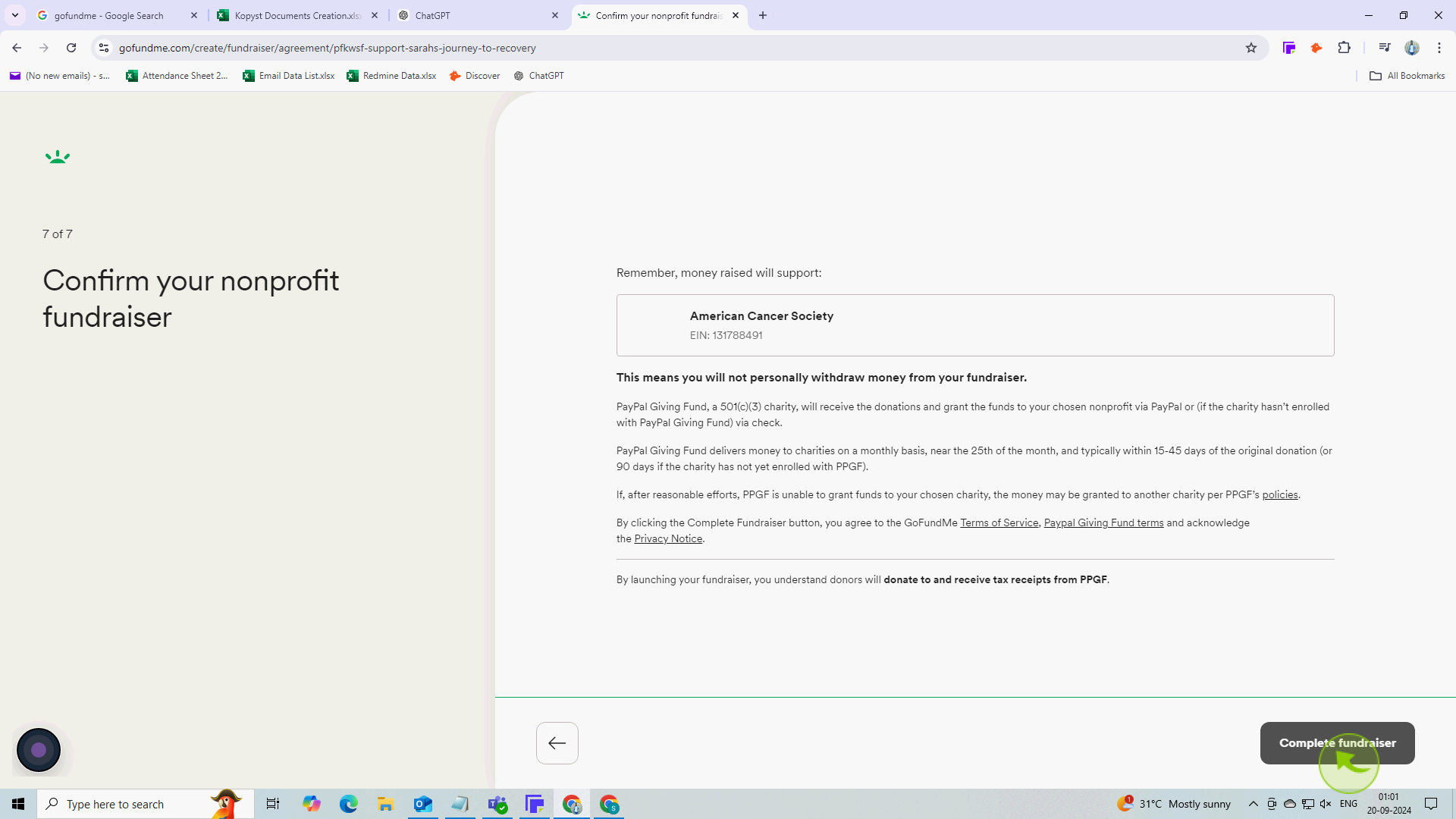Click the purple recorder bubble icon
The width and height of the screenshot is (1456, 819).
click(39, 750)
